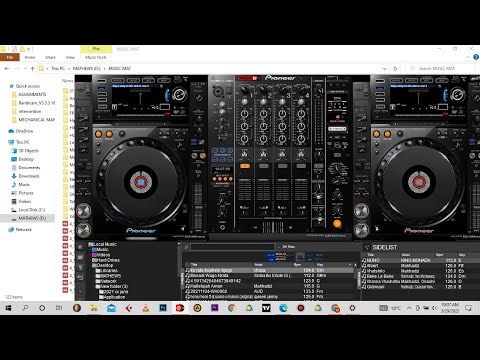The height and width of the screenshot is (360, 480).
Task: Open Photoshop from the taskbar
Action: (163, 308)
